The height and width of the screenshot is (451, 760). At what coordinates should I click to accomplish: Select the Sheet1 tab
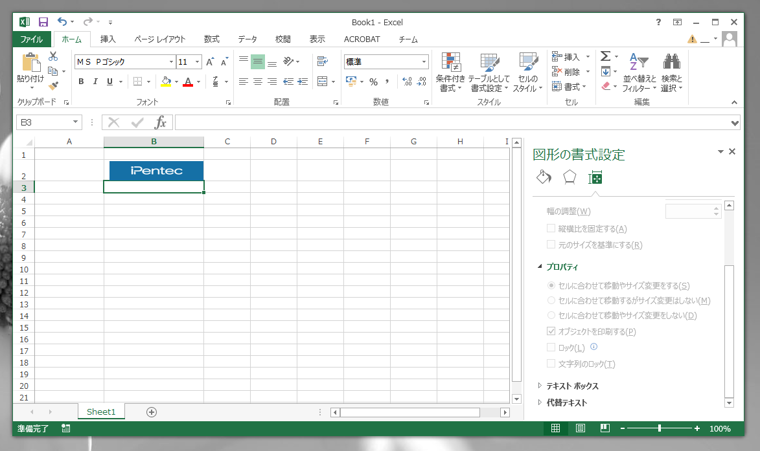point(101,412)
